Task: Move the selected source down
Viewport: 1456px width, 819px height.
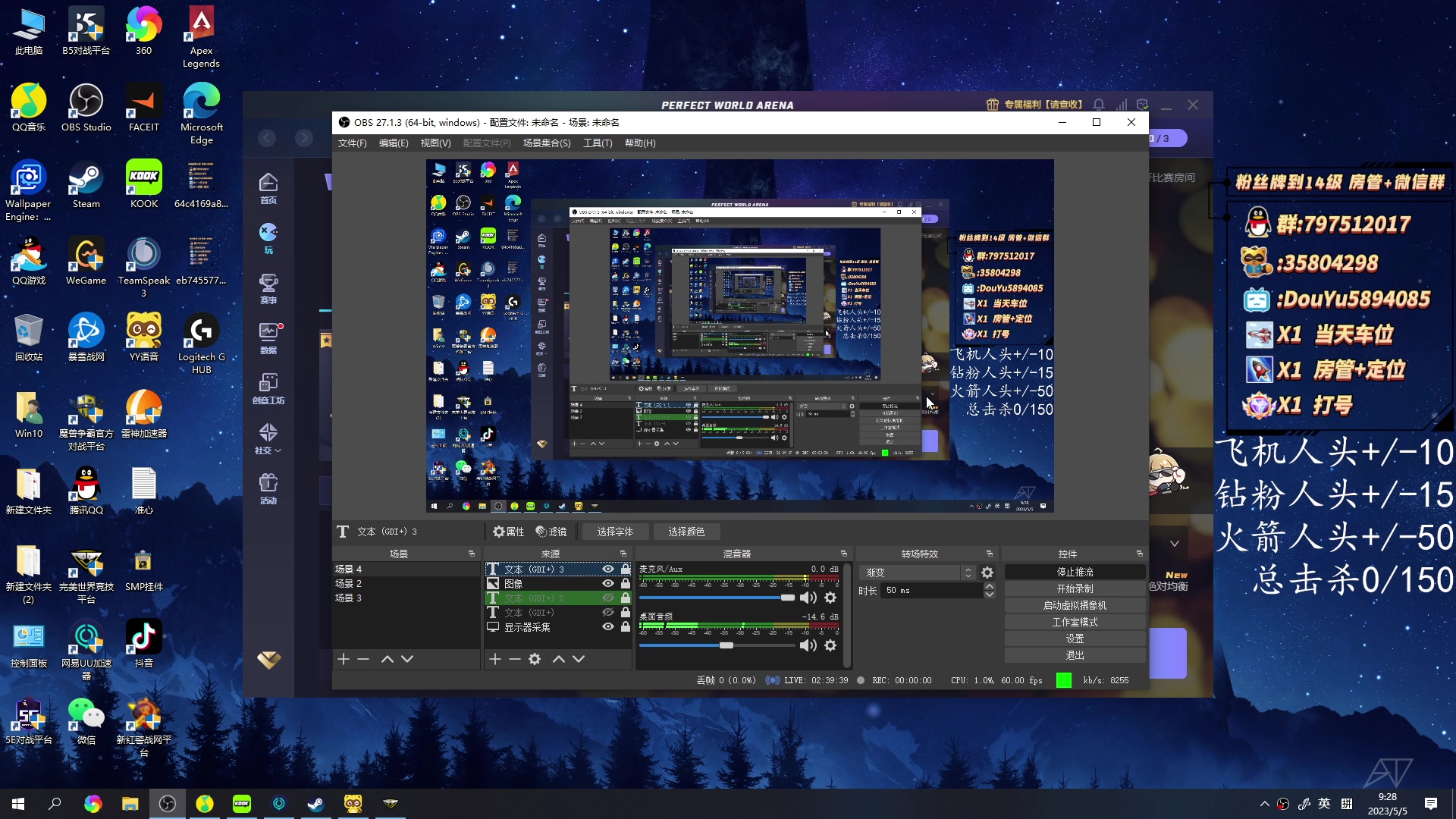Action: tap(579, 659)
